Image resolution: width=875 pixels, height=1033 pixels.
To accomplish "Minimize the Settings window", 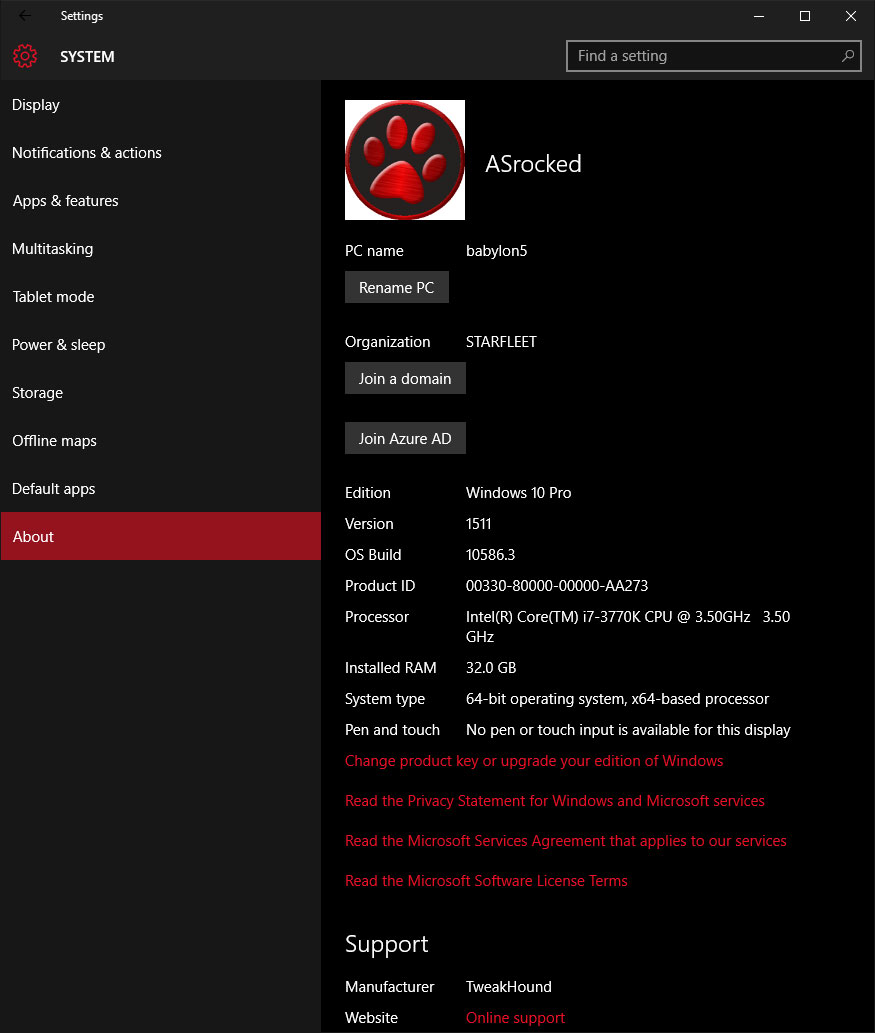I will click(x=759, y=16).
